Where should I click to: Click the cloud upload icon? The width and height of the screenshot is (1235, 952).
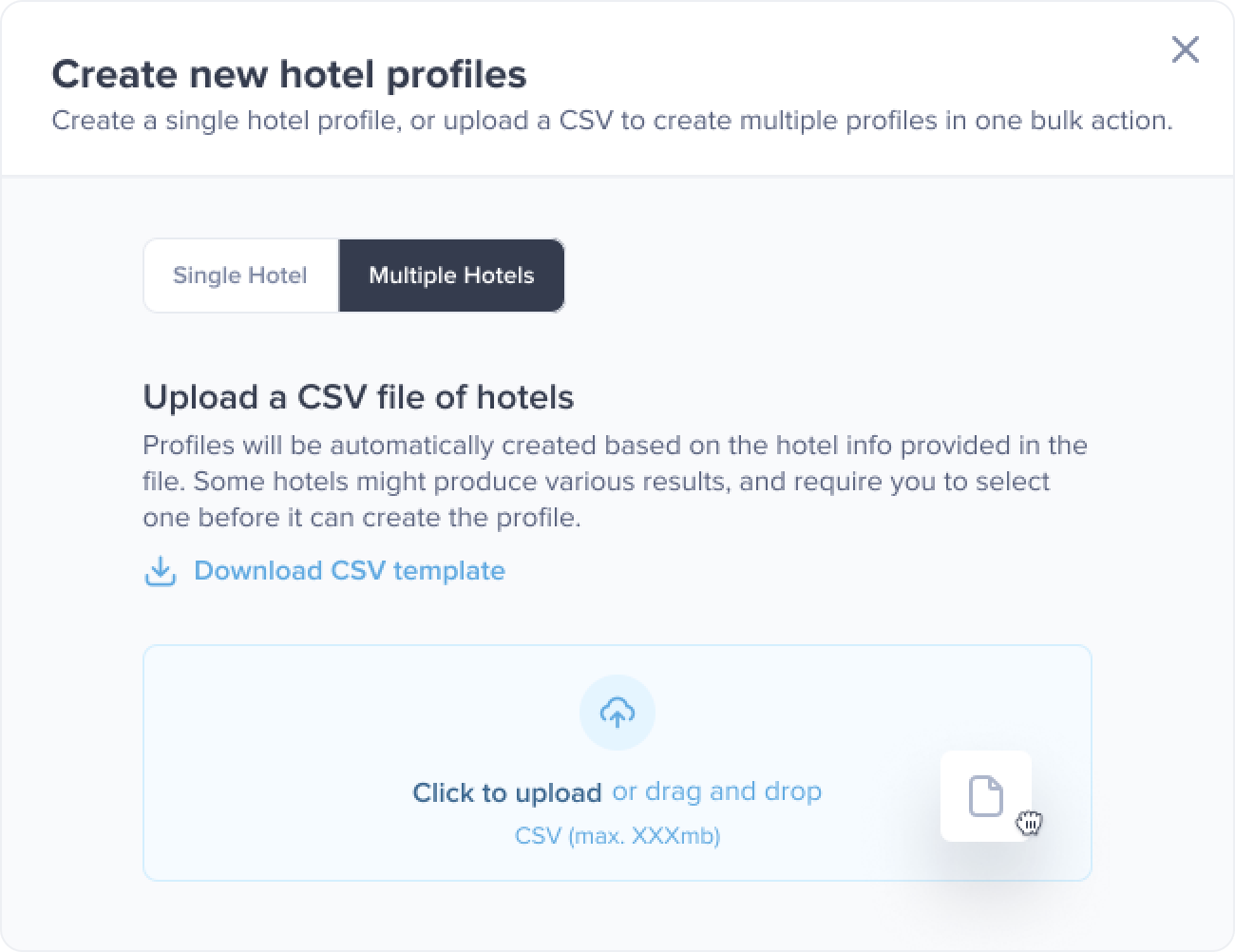pyautogui.click(x=617, y=713)
